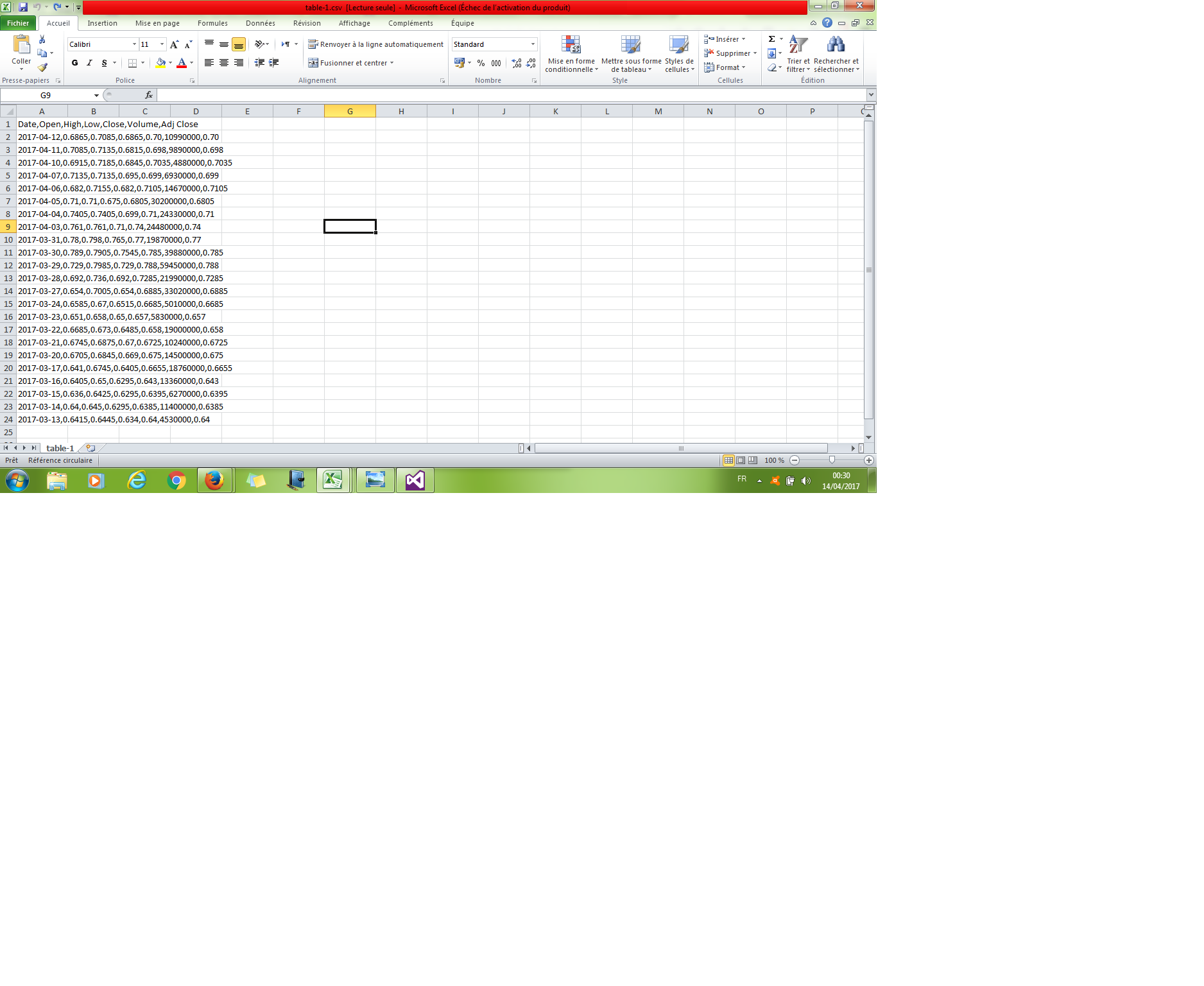Align text to middle of cell

(224, 44)
